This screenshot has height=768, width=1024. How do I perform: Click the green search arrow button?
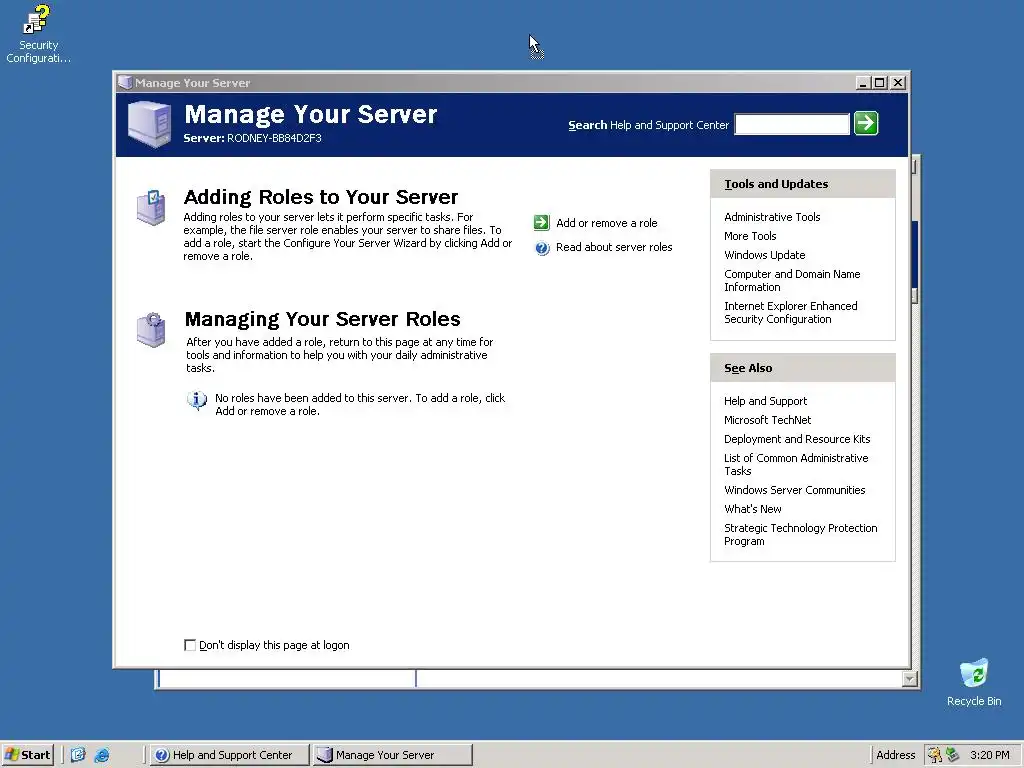click(866, 123)
